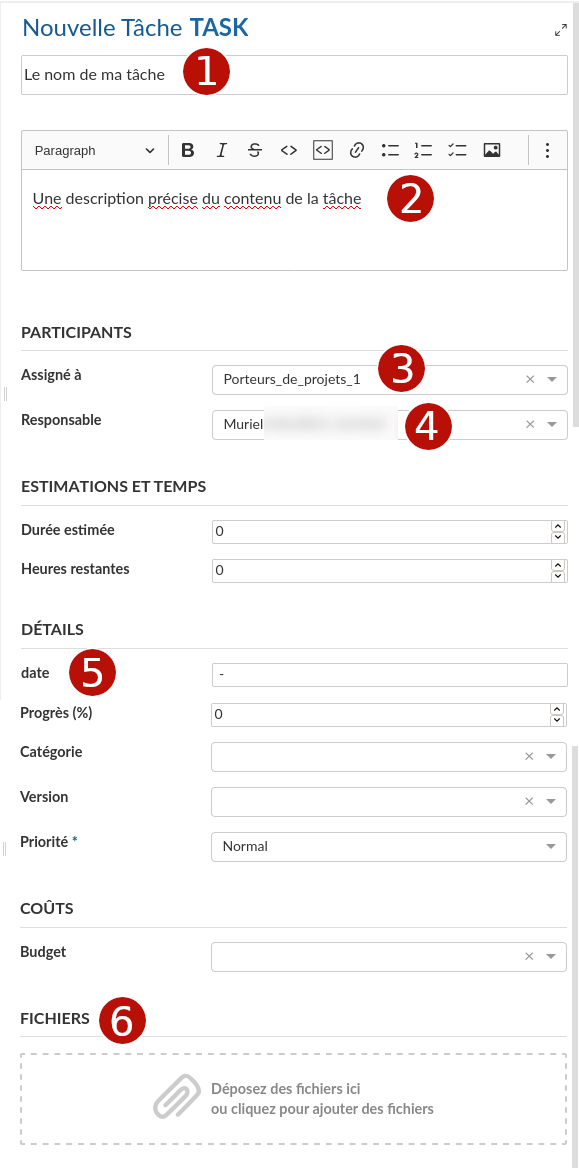This screenshot has width=579, height=1168.
Task: Insert a code block in description
Action: point(322,150)
